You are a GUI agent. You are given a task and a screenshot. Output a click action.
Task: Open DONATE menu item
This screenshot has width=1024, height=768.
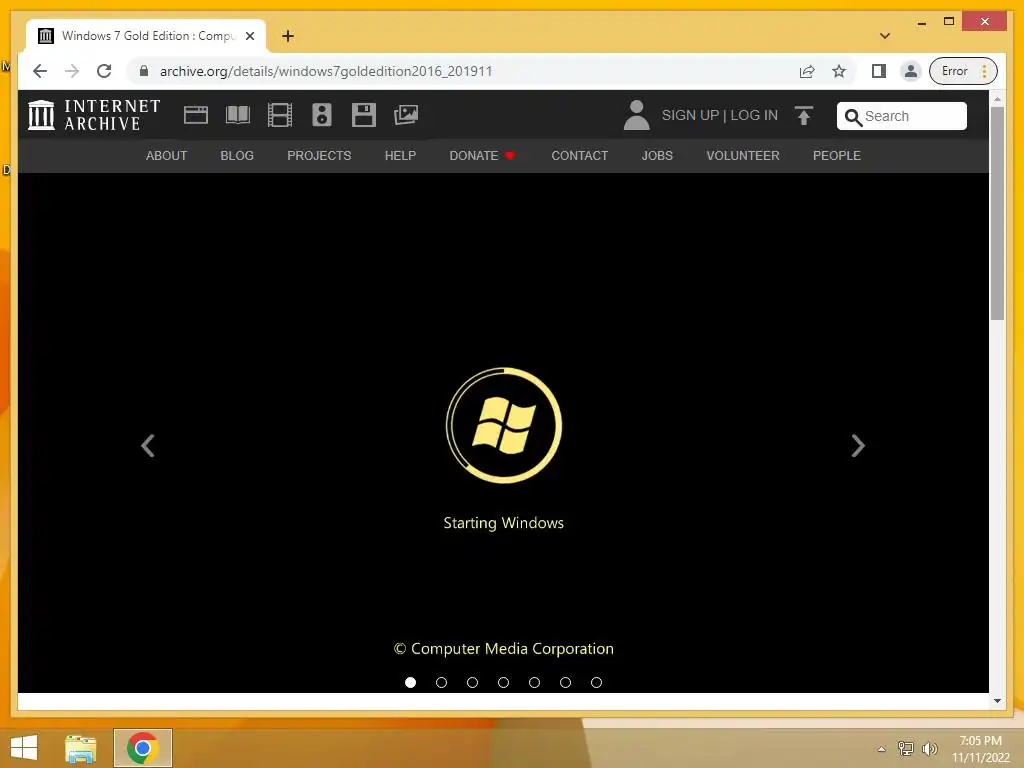[x=482, y=156]
